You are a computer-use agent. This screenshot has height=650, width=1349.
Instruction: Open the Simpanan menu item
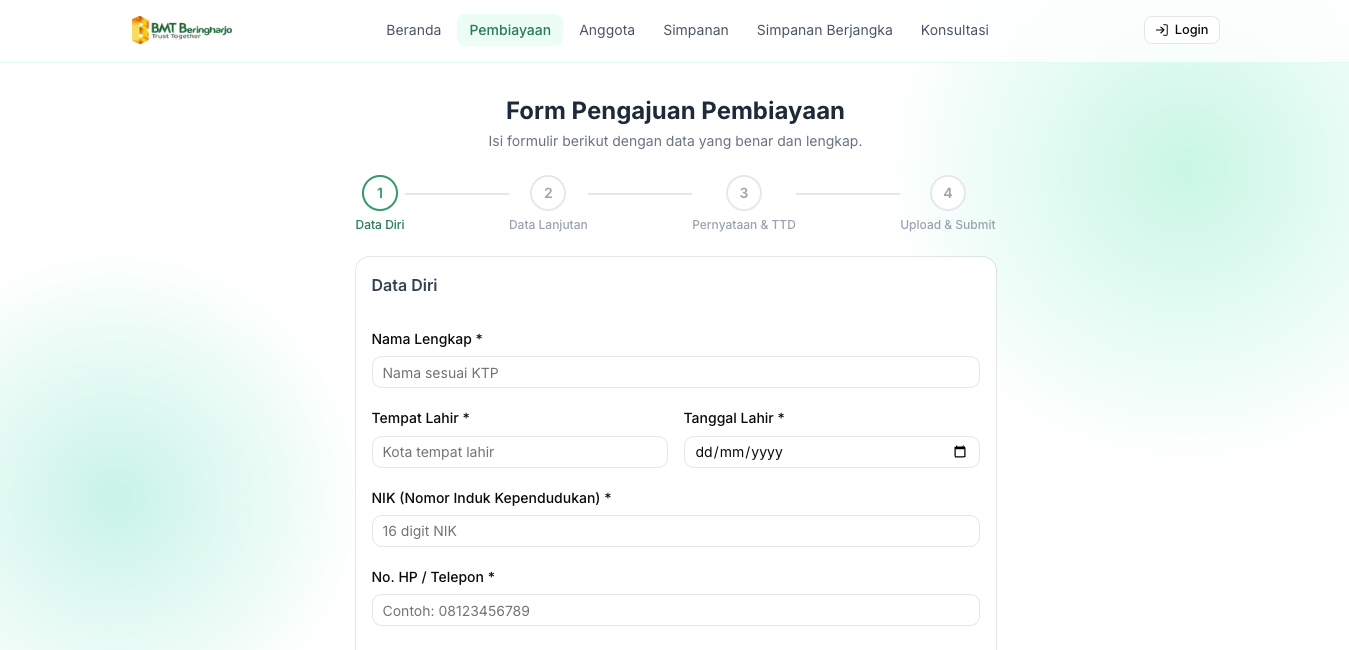[x=696, y=30]
